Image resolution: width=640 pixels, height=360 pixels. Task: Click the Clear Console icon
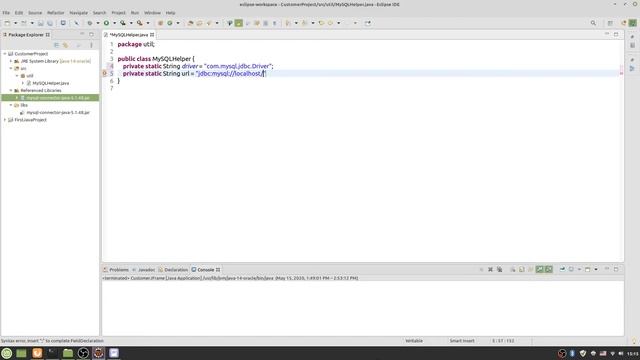pyautogui.click(x=513, y=269)
